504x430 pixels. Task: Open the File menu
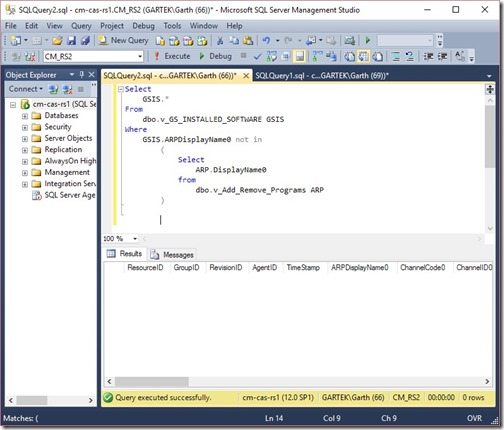[11, 26]
